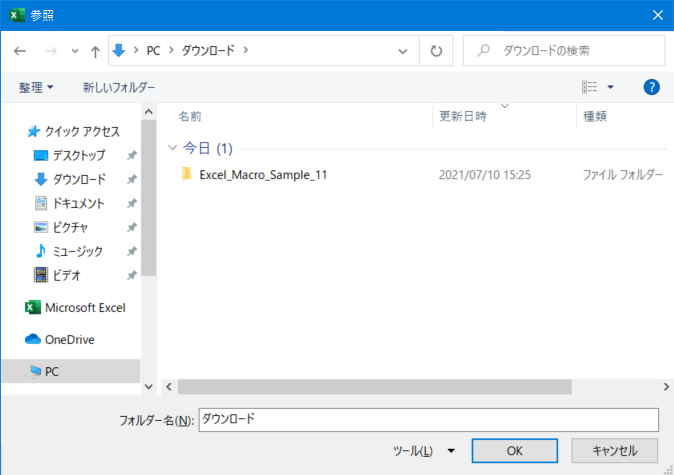Click the pin icon beside ドキュメント
This screenshot has width=674, height=475.
click(x=132, y=203)
